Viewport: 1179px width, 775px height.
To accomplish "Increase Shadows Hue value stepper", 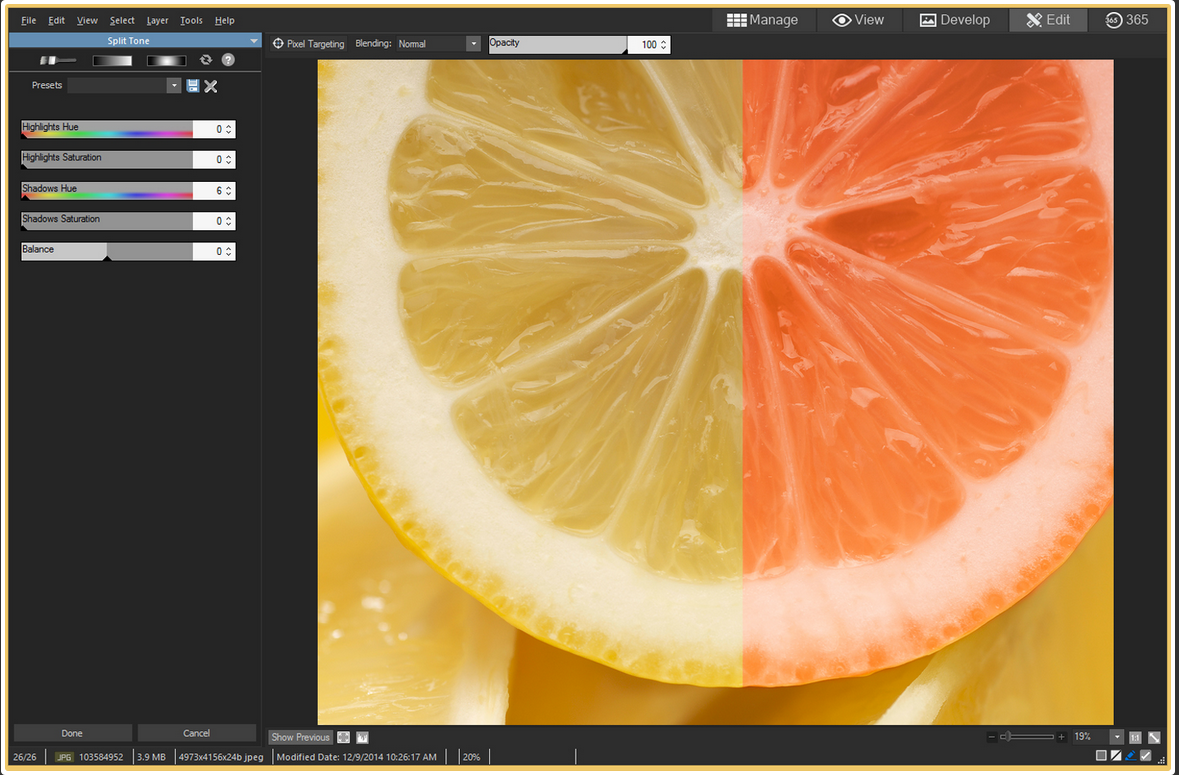I will point(229,188).
